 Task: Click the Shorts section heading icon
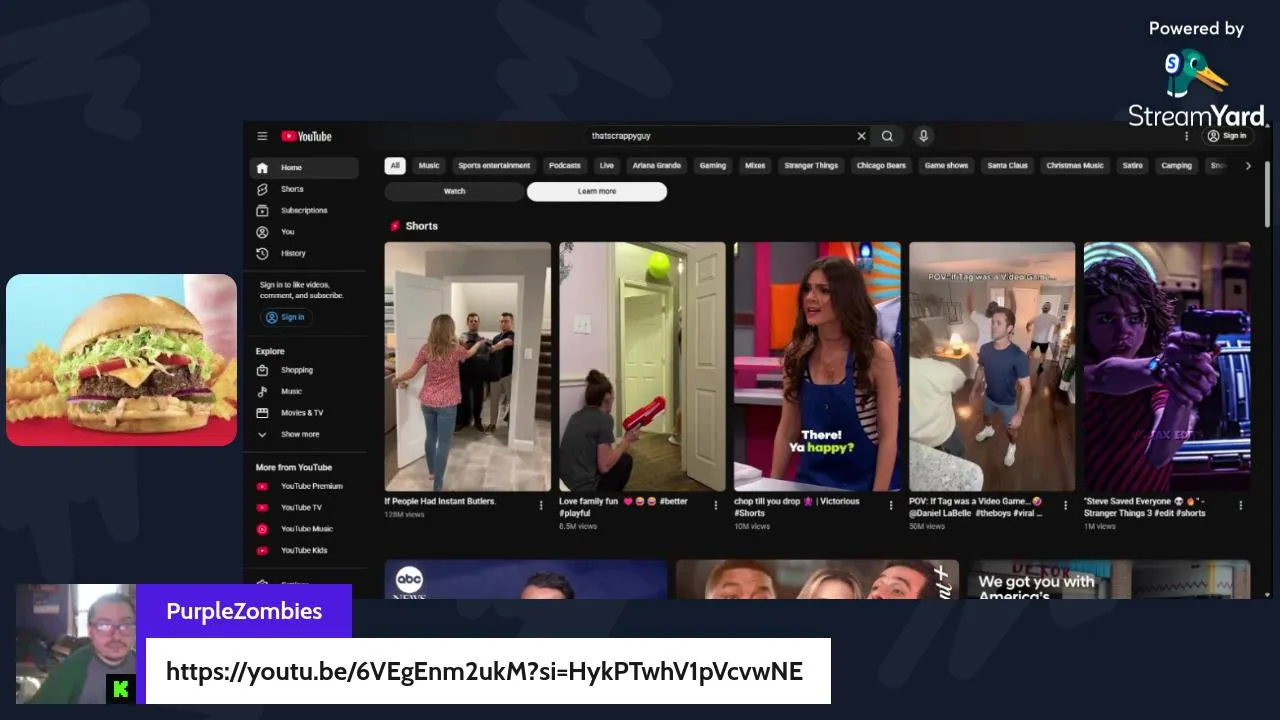pos(395,226)
